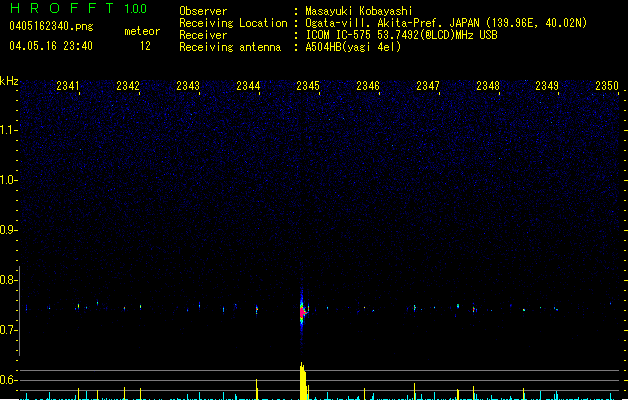Click the meteor count value 12
The image size is (629, 400).
pos(145,46)
